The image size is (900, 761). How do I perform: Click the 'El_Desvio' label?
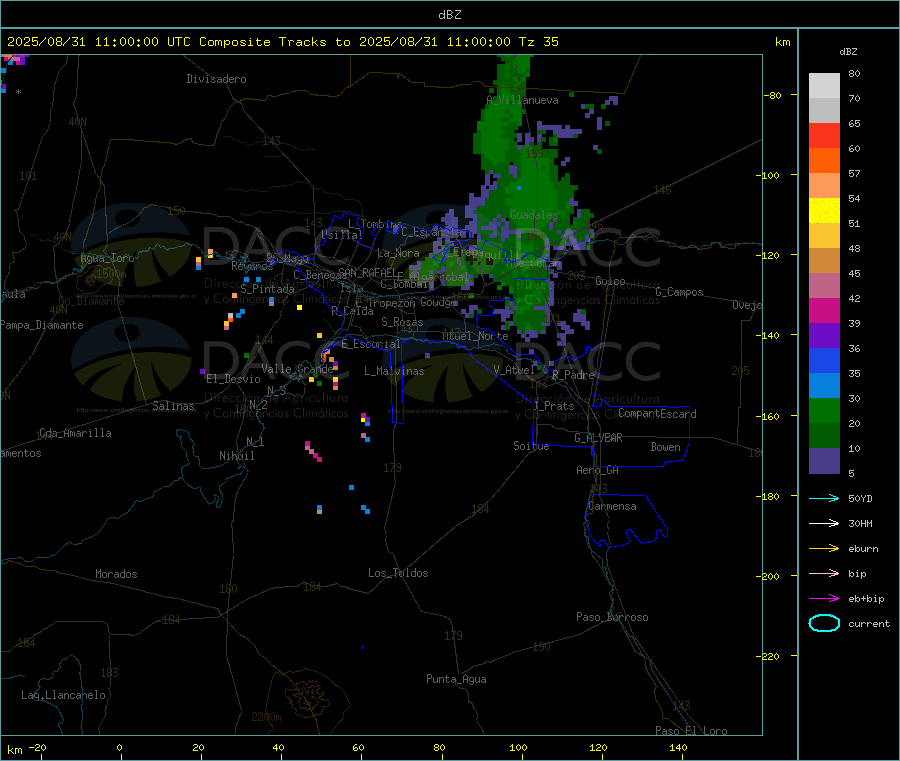[233, 379]
